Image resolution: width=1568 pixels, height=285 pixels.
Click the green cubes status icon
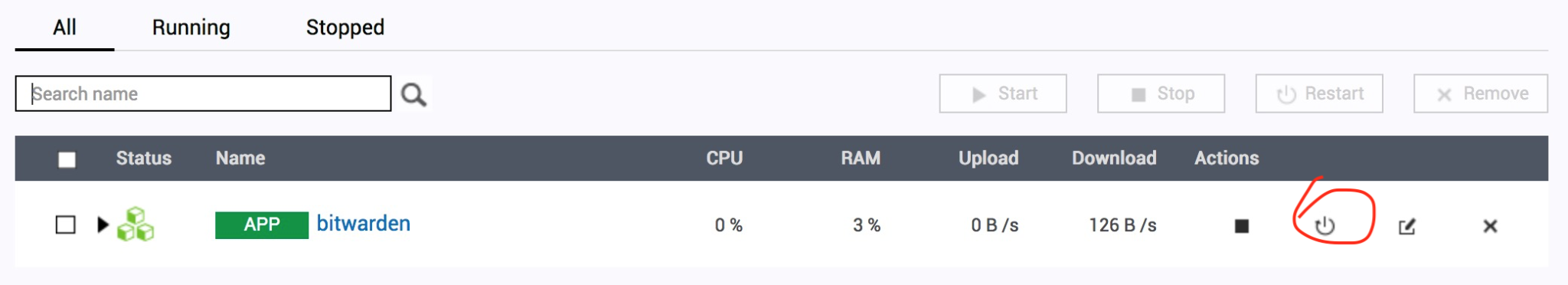pos(136,224)
